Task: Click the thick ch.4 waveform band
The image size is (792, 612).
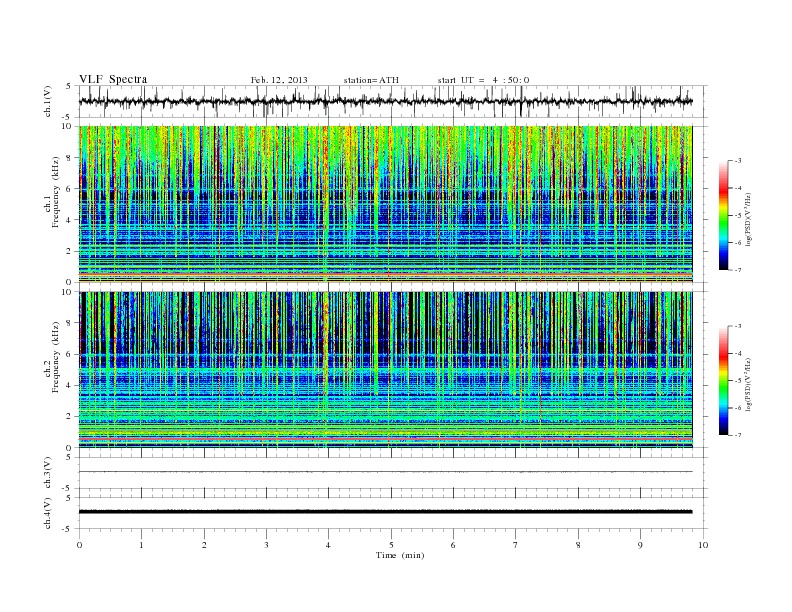Action: [385, 512]
